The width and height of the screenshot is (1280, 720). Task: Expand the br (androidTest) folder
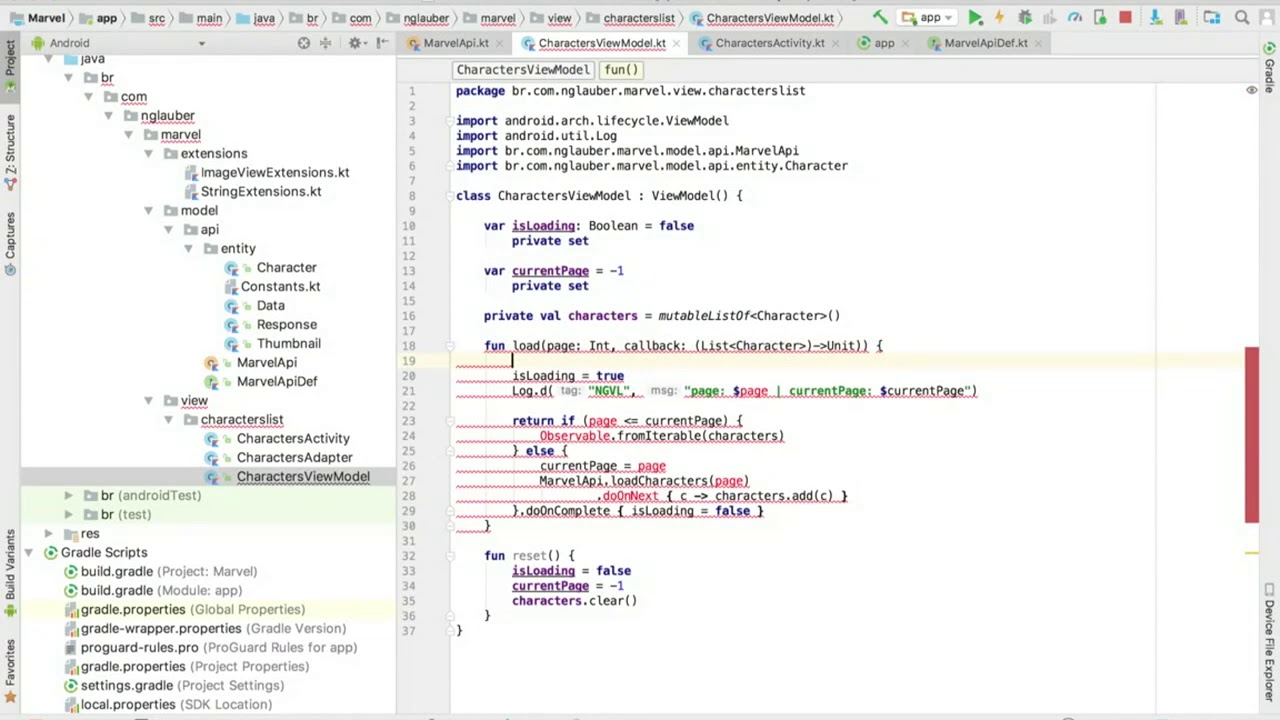[x=68, y=496]
